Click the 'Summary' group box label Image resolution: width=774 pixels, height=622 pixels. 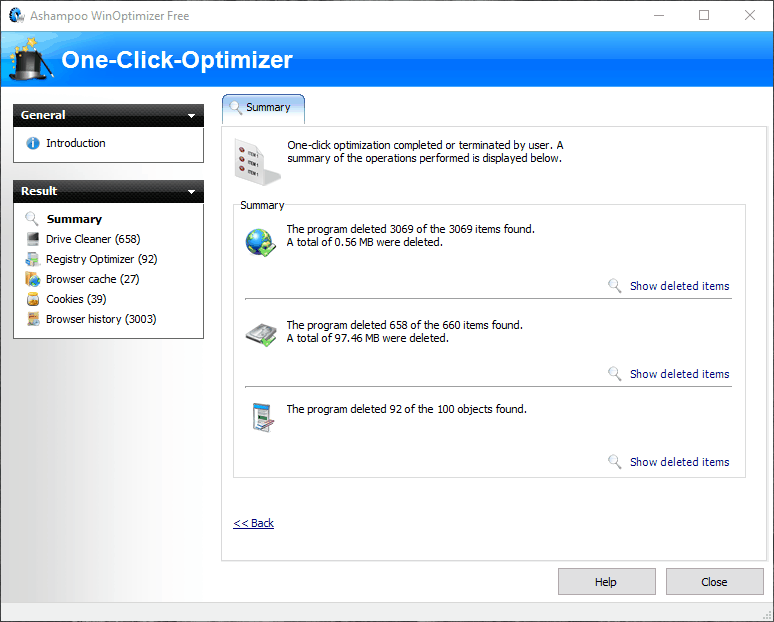pos(262,205)
